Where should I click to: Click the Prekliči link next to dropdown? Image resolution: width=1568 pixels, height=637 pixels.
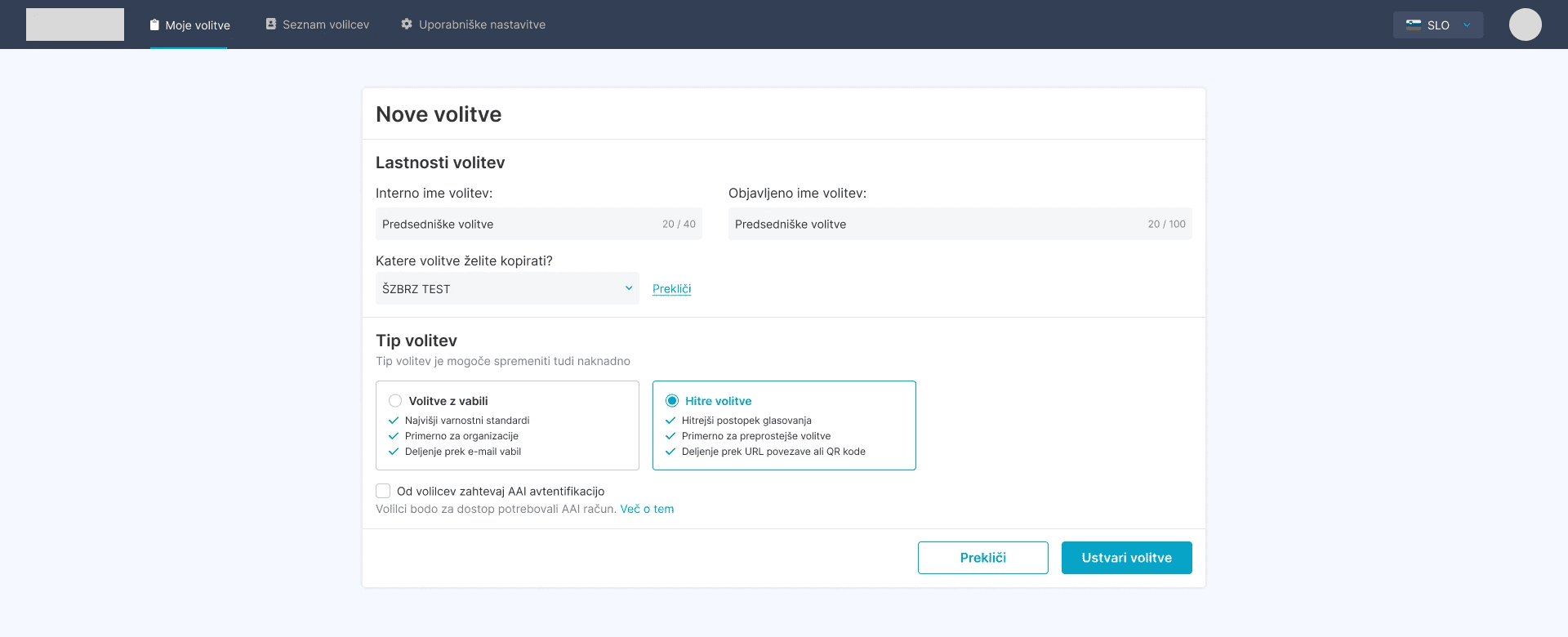tap(671, 289)
